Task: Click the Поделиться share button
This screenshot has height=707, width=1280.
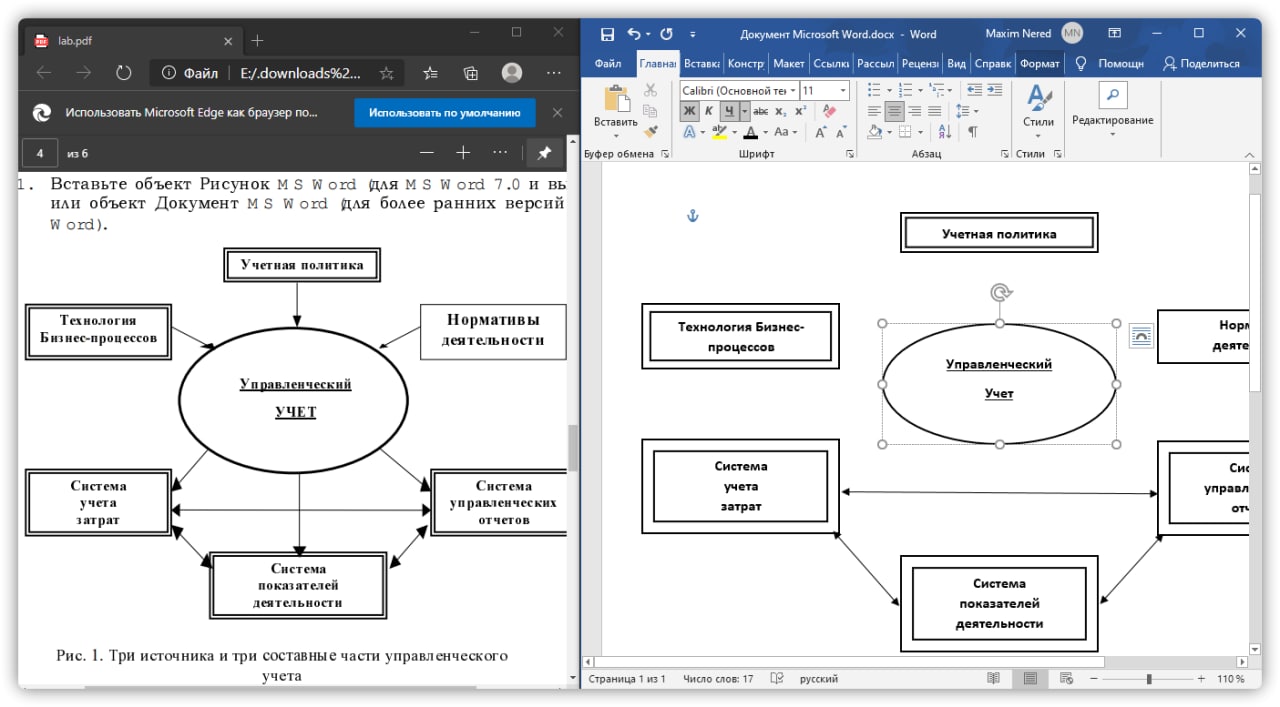Action: pyautogui.click(x=1200, y=63)
